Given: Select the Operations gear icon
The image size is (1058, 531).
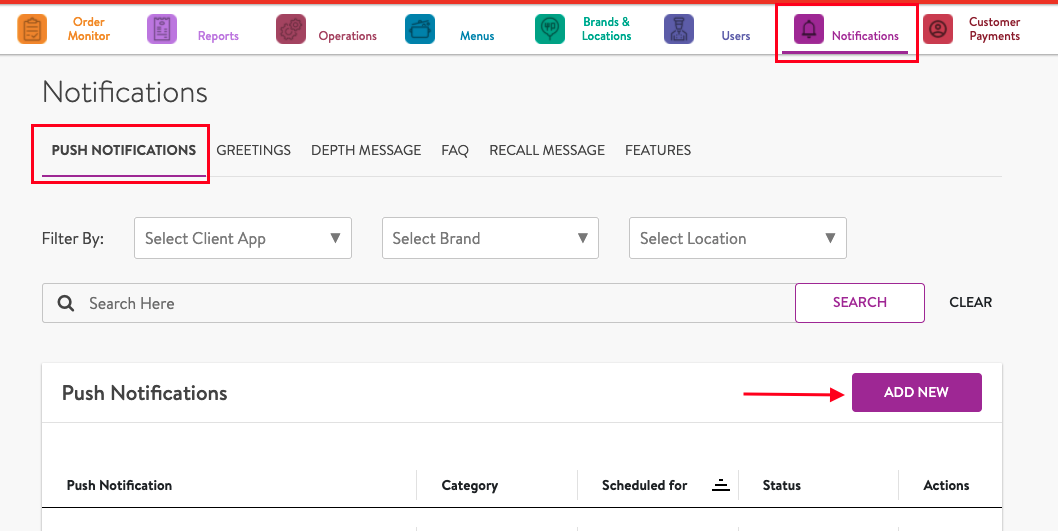Looking at the screenshot, I should [x=291, y=30].
